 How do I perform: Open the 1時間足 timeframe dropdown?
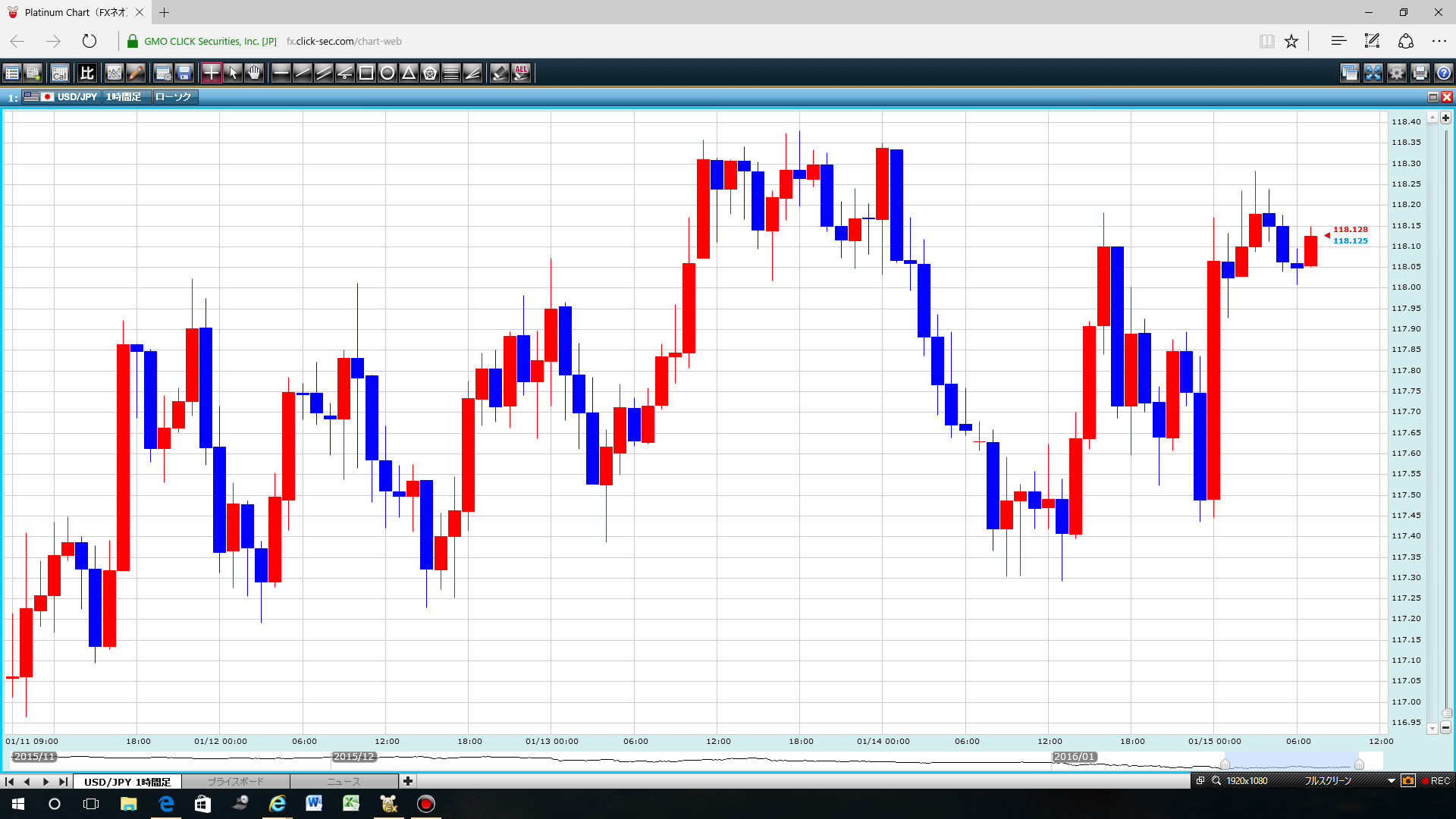click(124, 97)
